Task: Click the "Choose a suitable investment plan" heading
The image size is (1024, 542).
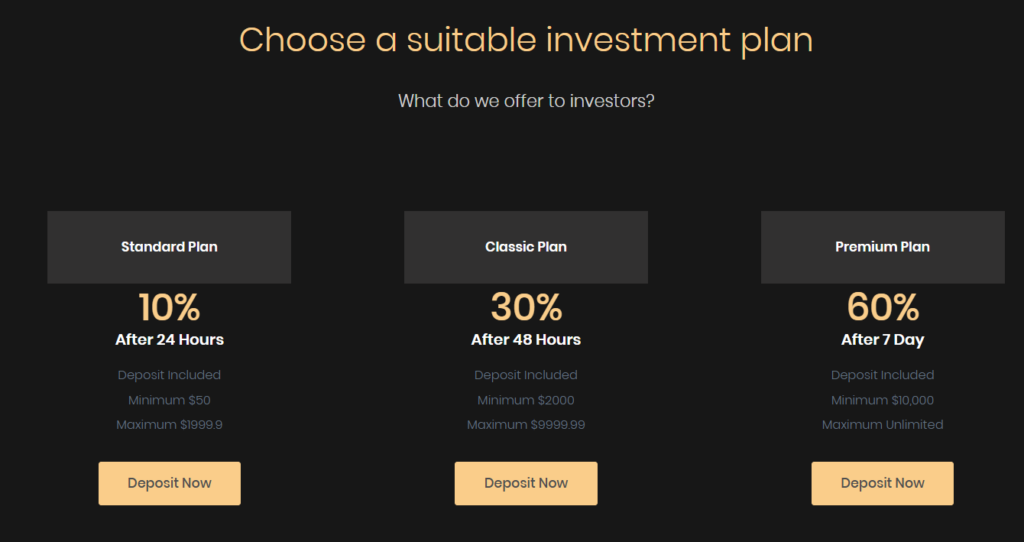Action: coord(526,40)
